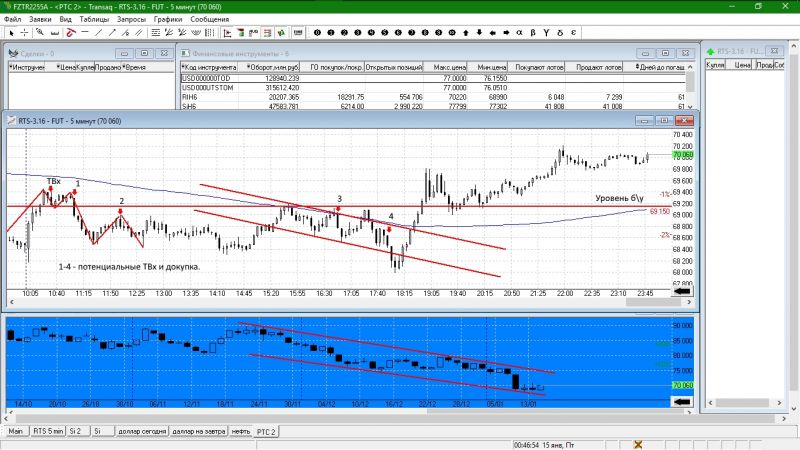Select the RIH6 instrument row
Screen dimensions: 800x450
433,97
